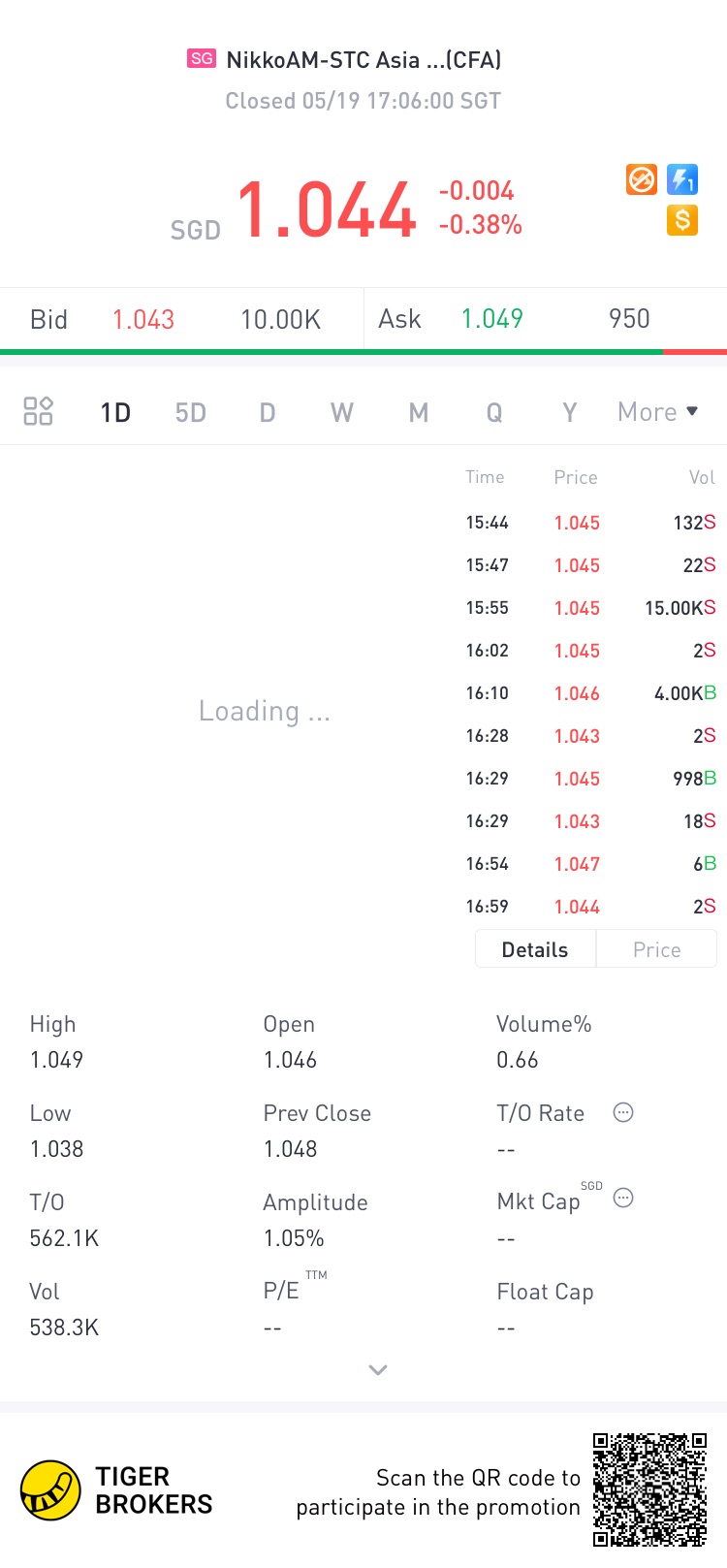Select the 1D chart tab

115,413
